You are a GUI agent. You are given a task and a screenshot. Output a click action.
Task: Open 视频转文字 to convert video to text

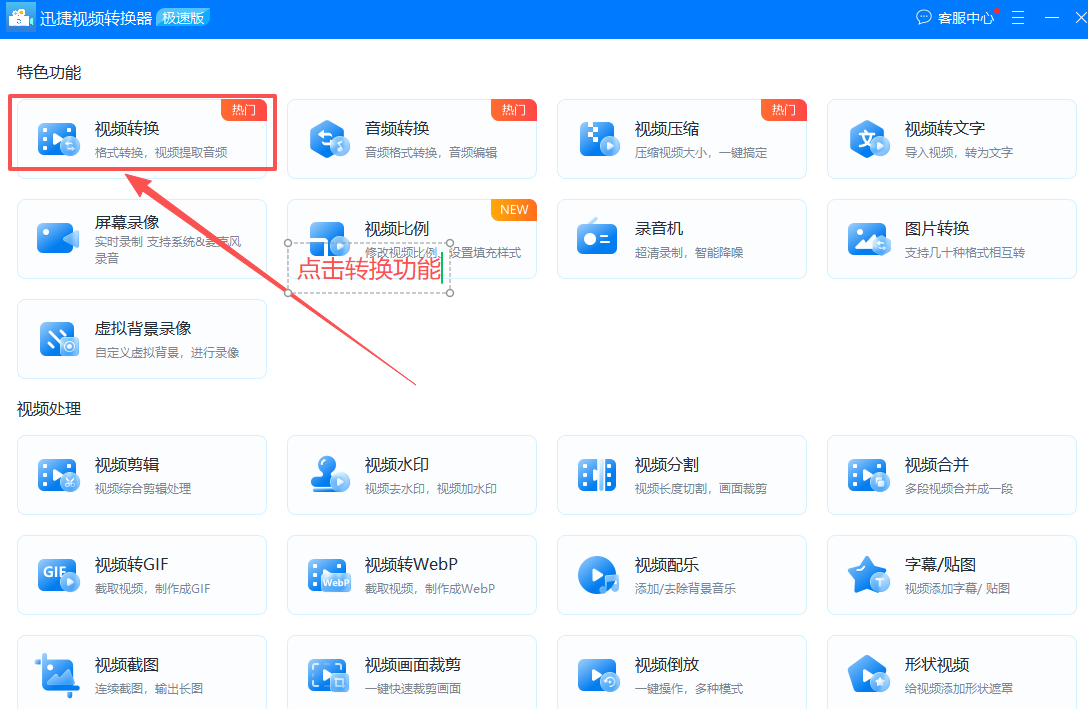click(x=951, y=138)
